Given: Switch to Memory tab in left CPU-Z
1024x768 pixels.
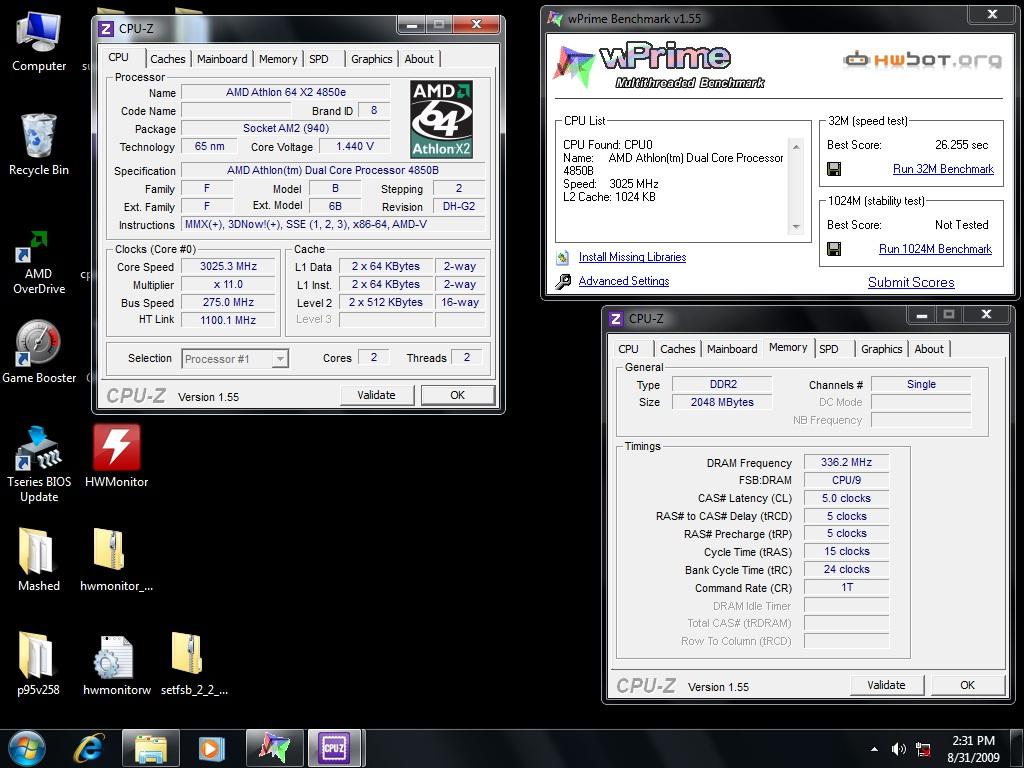Looking at the screenshot, I should click(x=278, y=59).
